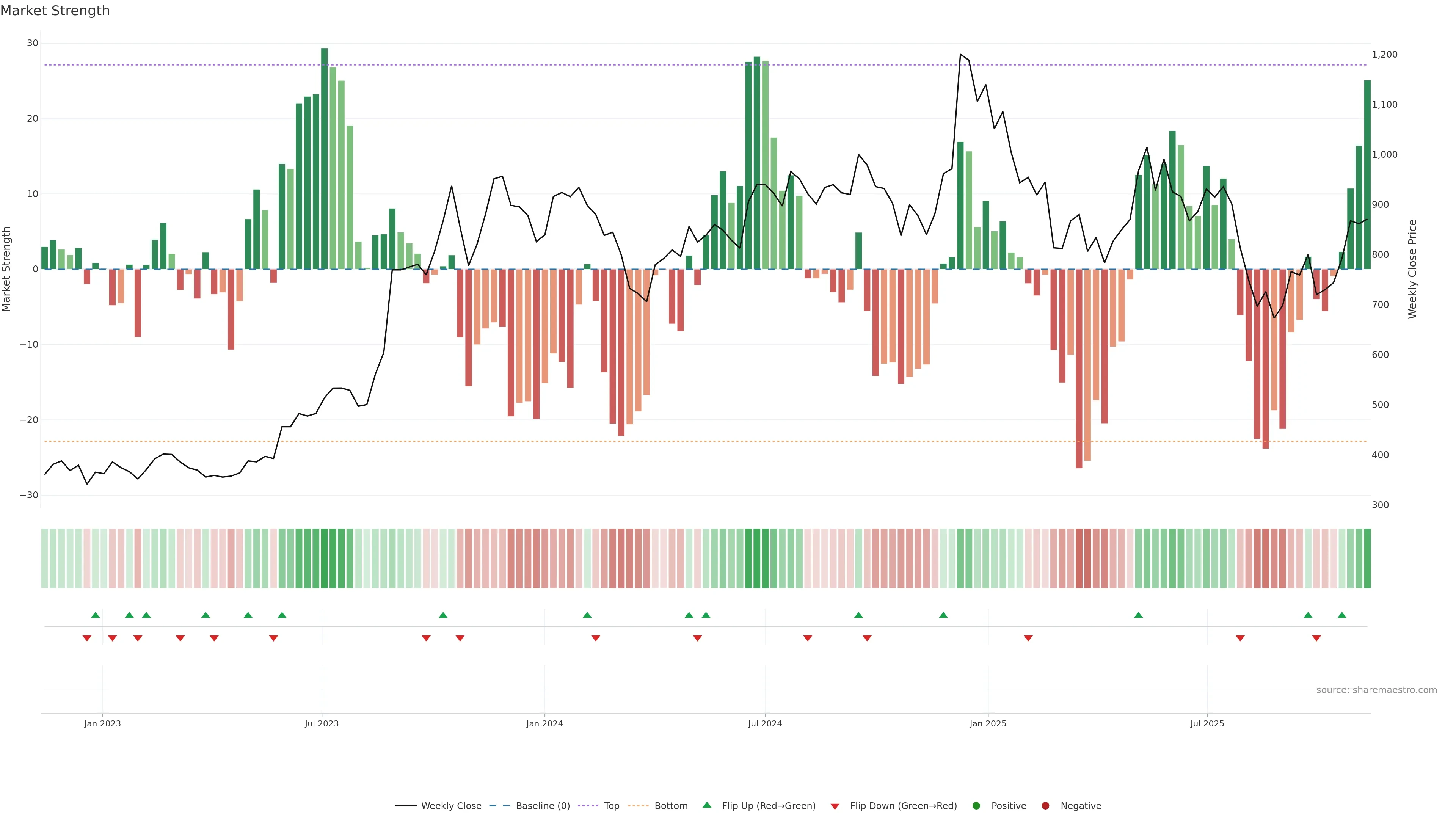Screen dimensions: 1456x819
Task: Click the leftmost red flip-down triangle marker
Action: [87, 638]
